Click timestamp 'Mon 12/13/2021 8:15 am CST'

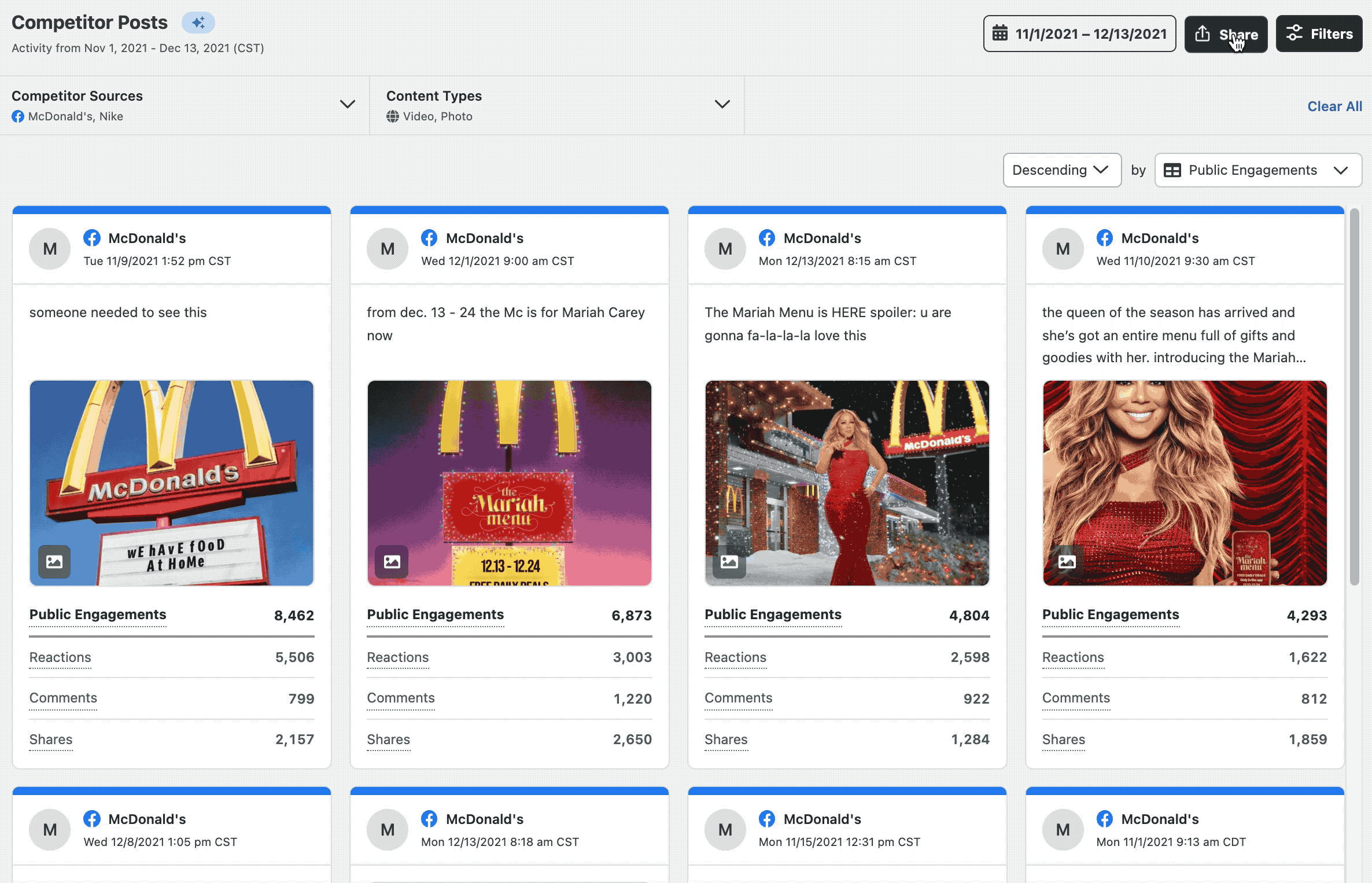pyautogui.click(x=838, y=261)
